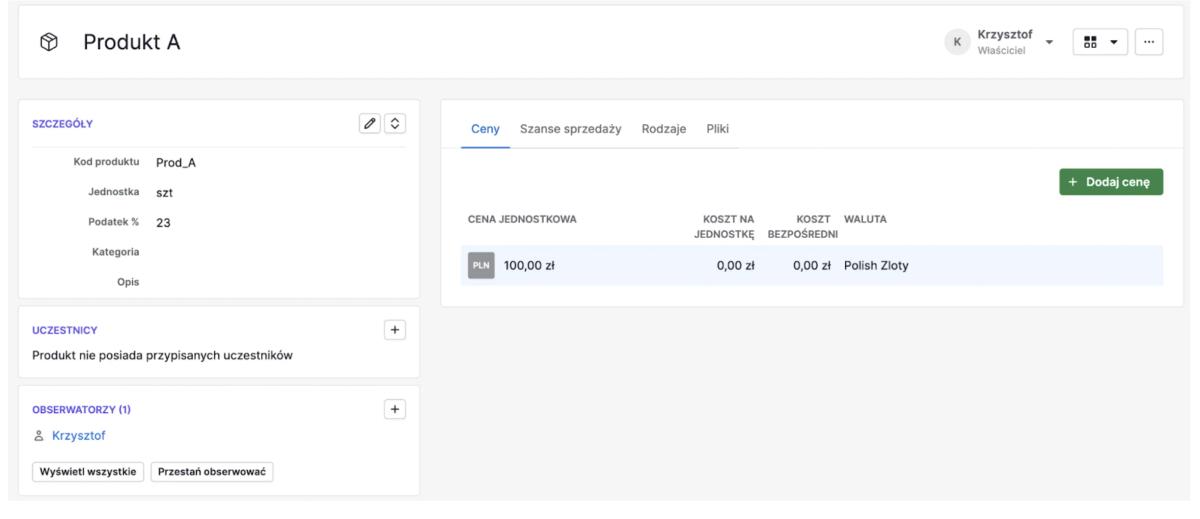Click the Cena jednostkowa column header

pos(522,219)
